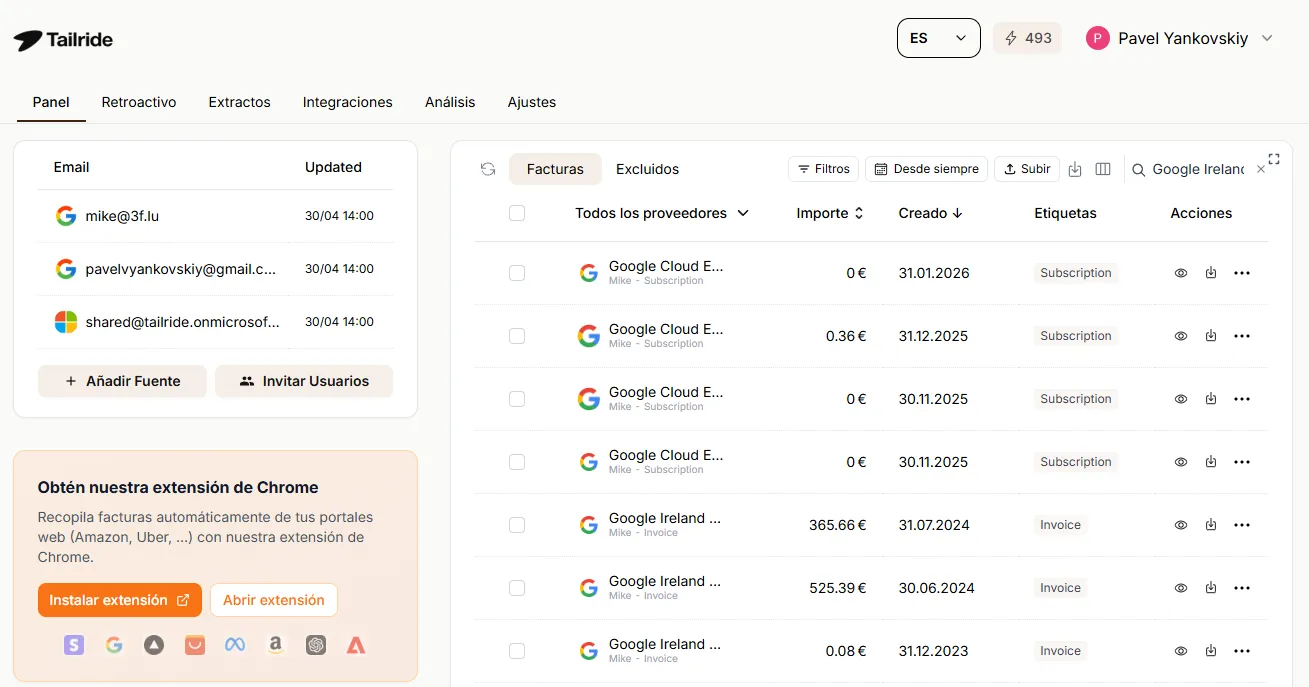Viewport: 1309px width, 687px height.
Task: Click the OpenAI icon in extension card
Action: [316, 645]
